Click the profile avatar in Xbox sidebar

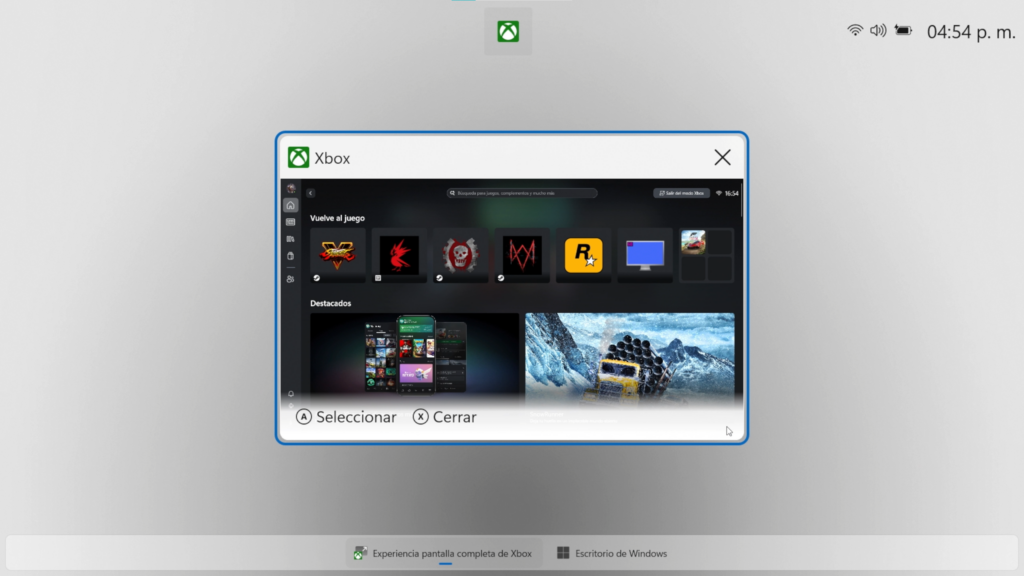click(x=291, y=189)
